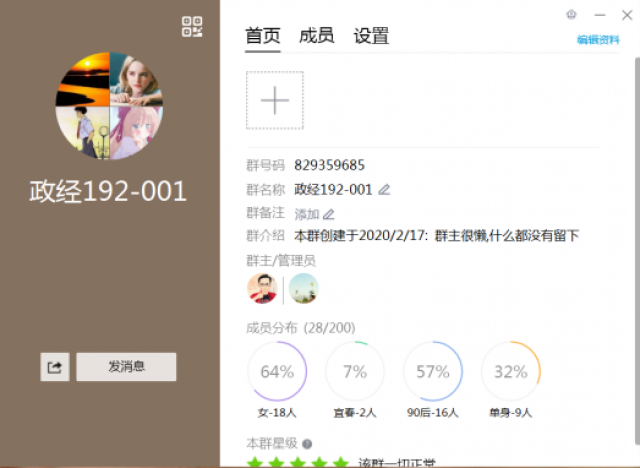Image resolution: width=640 pixels, height=468 pixels.
Task: Open the second administrator's avatar
Action: point(303,289)
